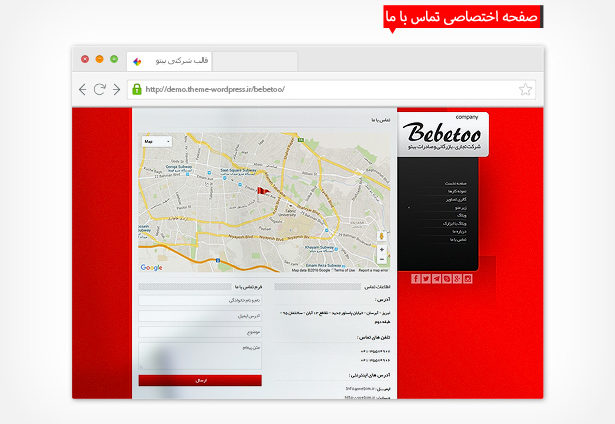
Task: Click the green padlock security icon
Action: pyautogui.click(x=137, y=89)
